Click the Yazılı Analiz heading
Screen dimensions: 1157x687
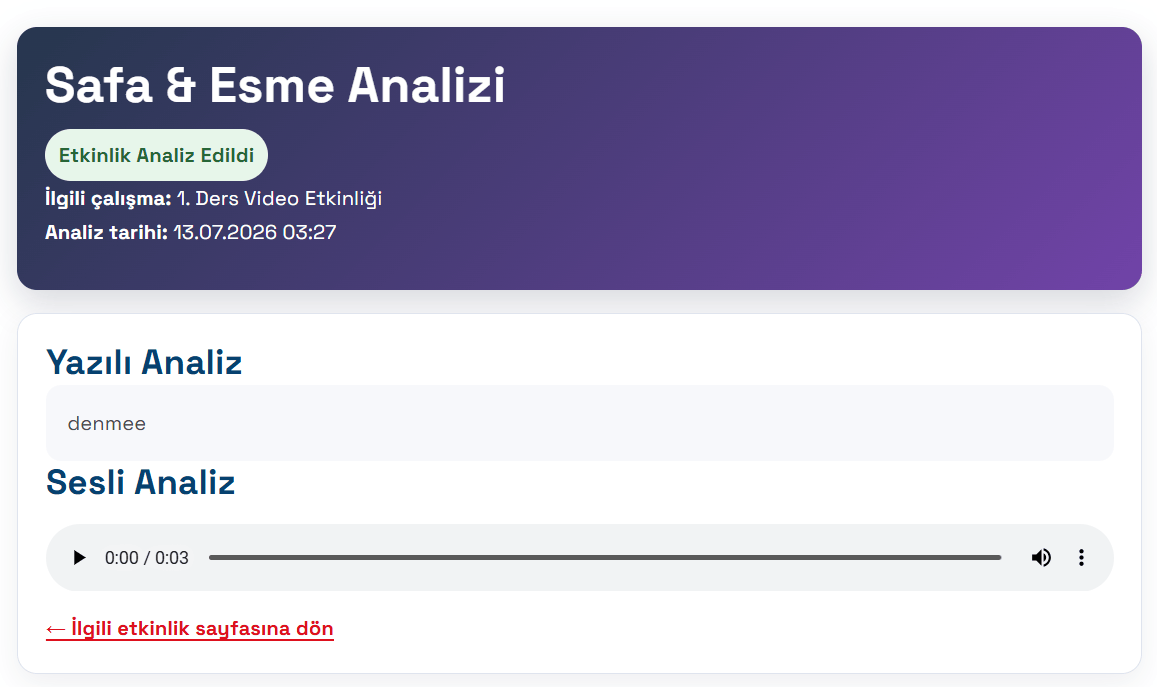click(x=144, y=362)
